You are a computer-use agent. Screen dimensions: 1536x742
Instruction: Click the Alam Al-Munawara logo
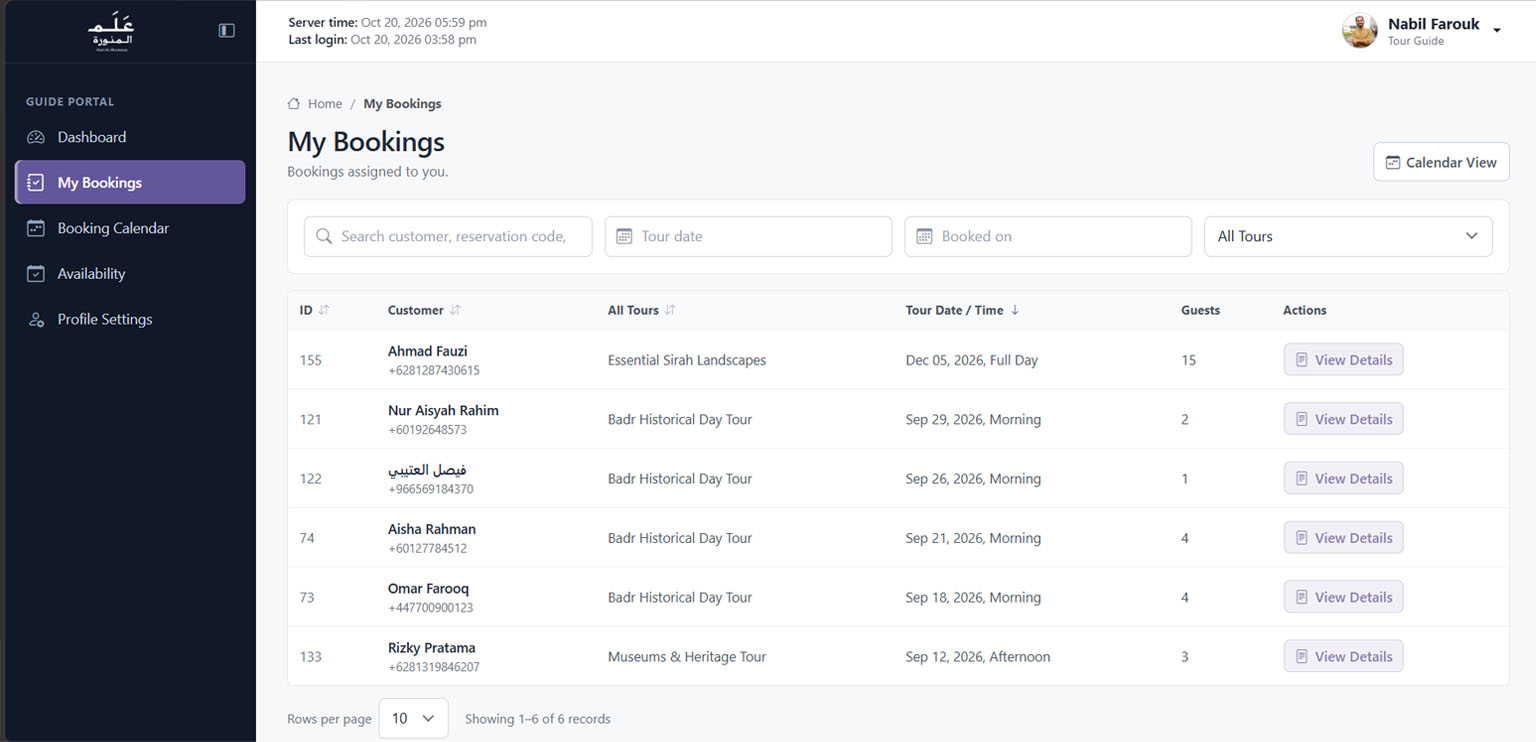pyautogui.click(x=110, y=32)
